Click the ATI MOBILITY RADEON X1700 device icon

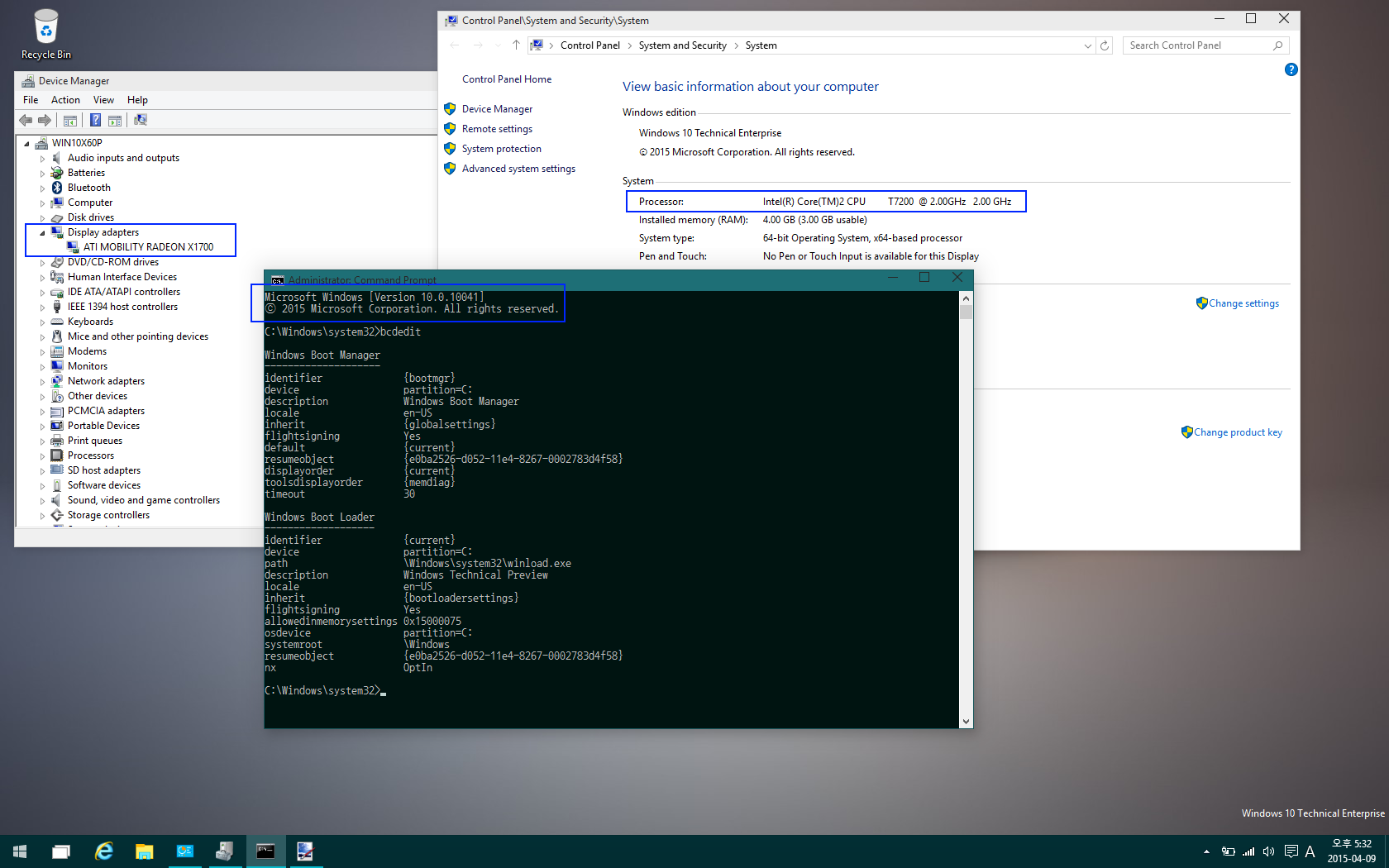click(x=73, y=247)
